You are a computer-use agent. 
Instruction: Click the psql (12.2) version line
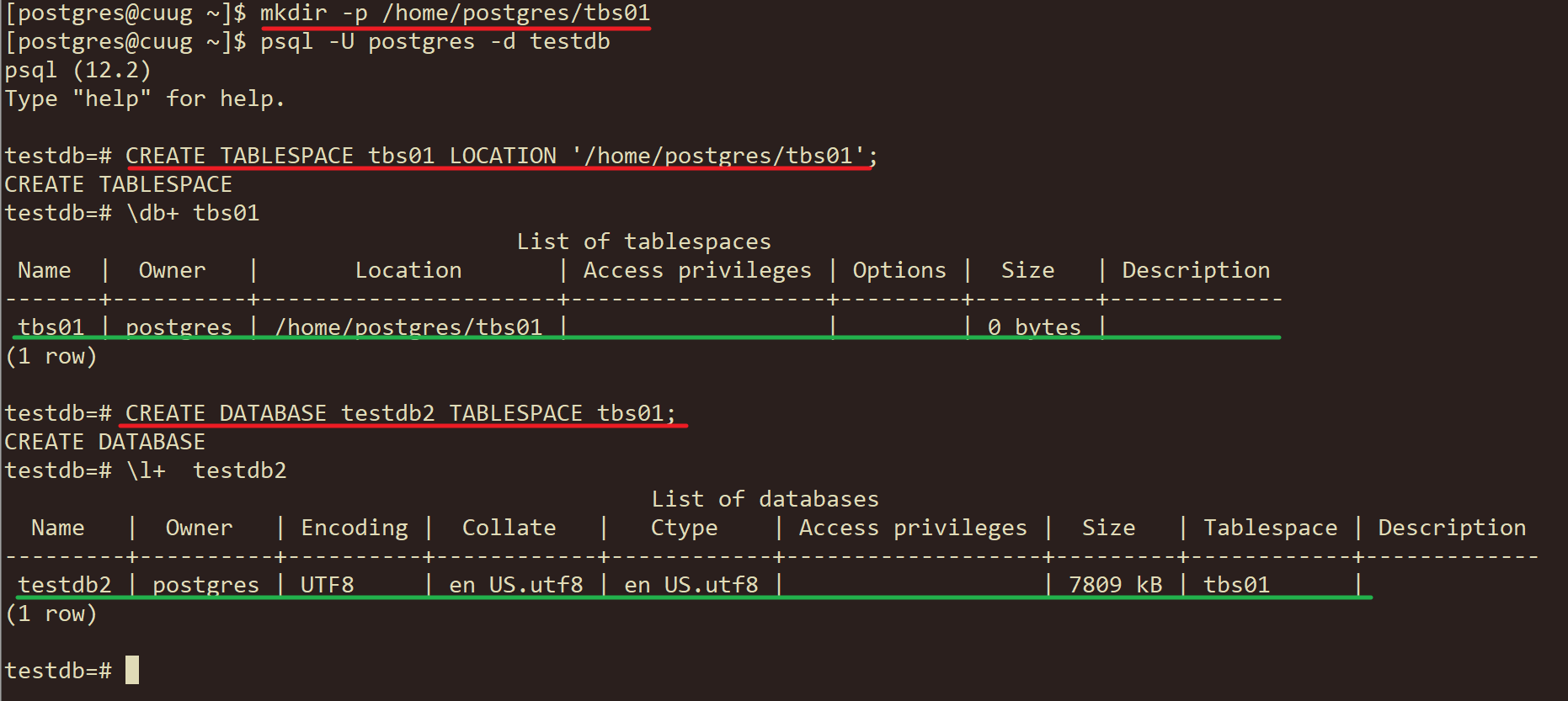click(77, 71)
